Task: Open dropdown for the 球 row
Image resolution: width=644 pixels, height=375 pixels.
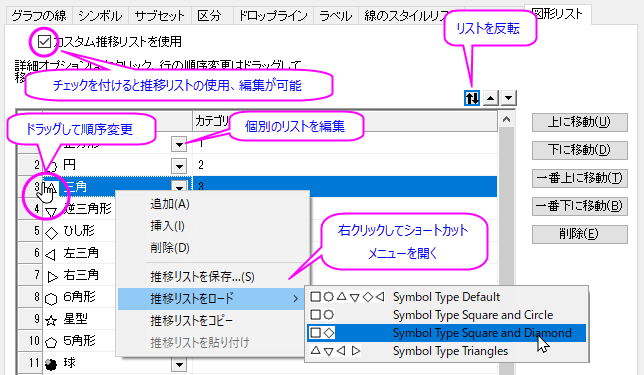Action: coord(179,364)
